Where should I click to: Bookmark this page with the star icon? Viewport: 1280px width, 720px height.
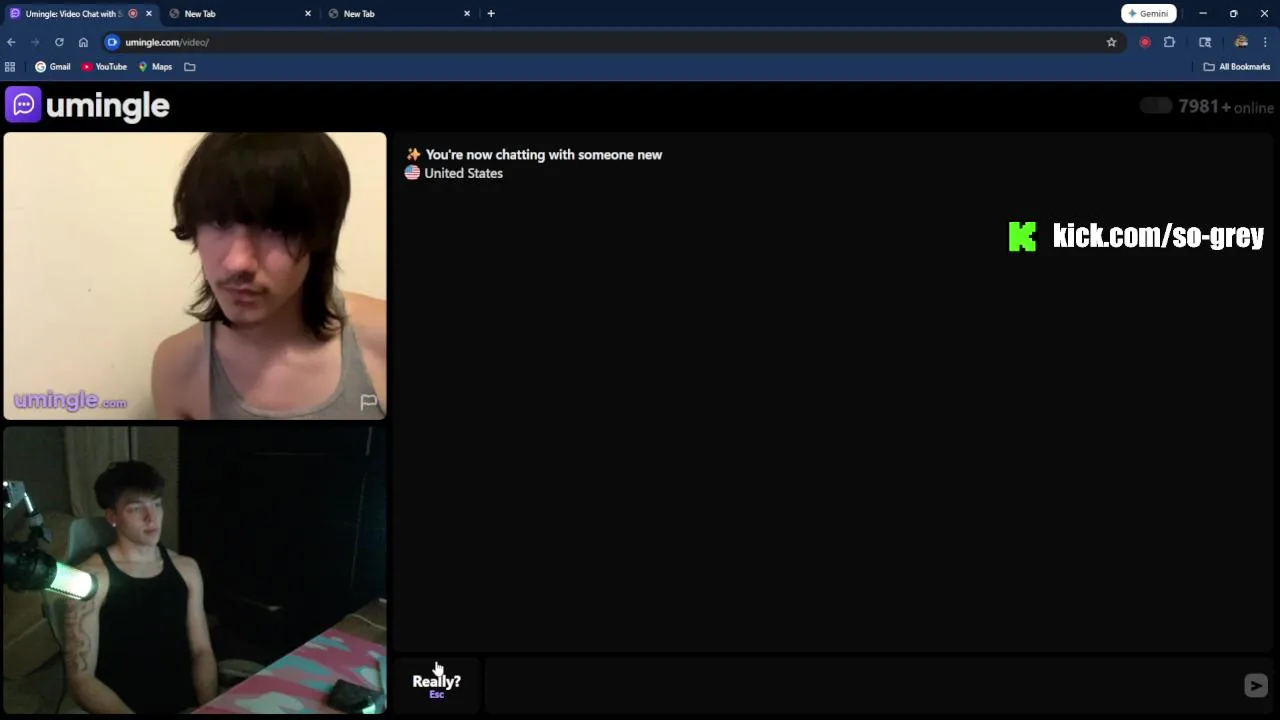point(1111,42)
